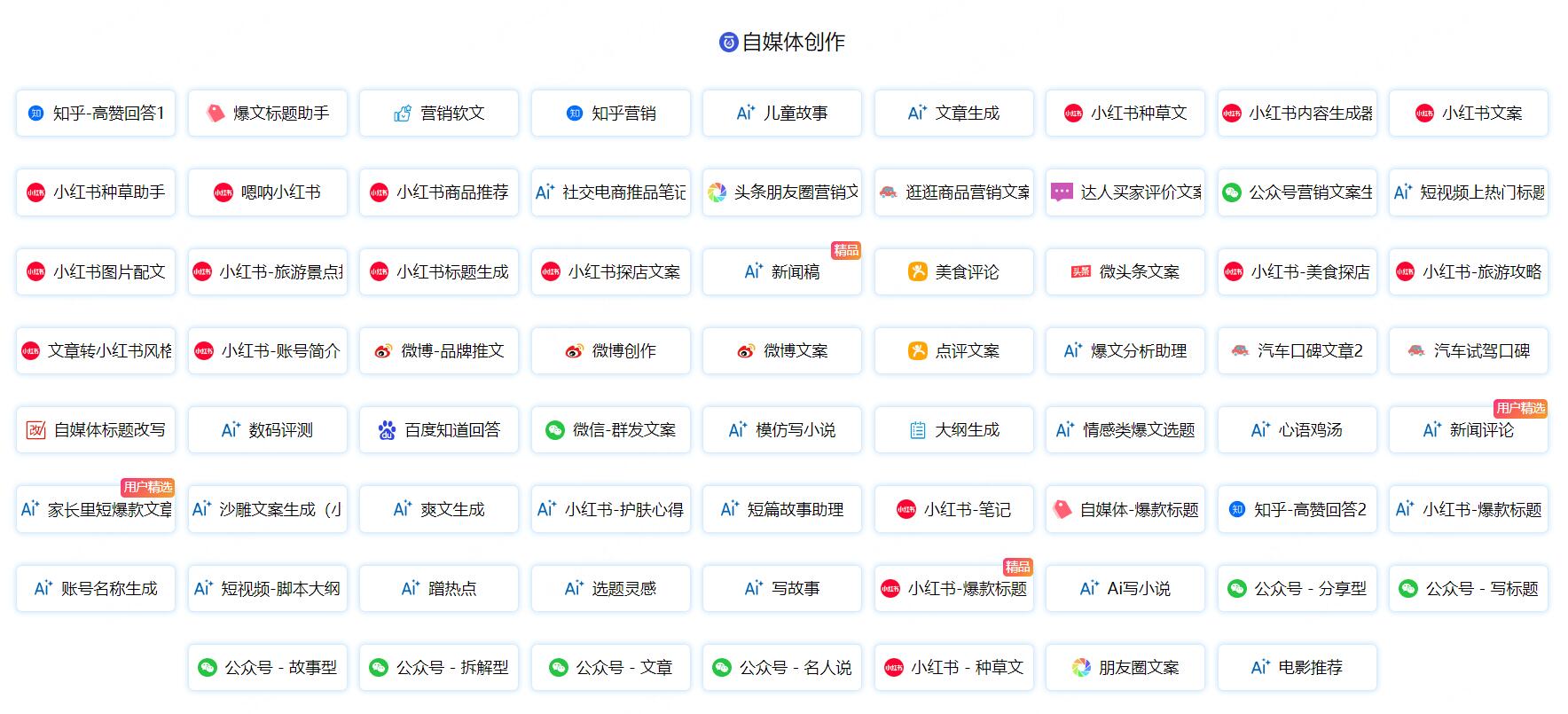The width and height of the screenshot is (1568, 714).
Task: Click the pink tag icon on 爆文标题助手
Action: click(x=216, y=113)
